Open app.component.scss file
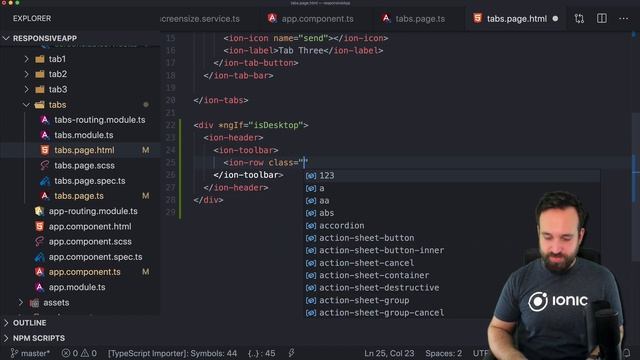The image size is (640, 360). tap(90, 242)
